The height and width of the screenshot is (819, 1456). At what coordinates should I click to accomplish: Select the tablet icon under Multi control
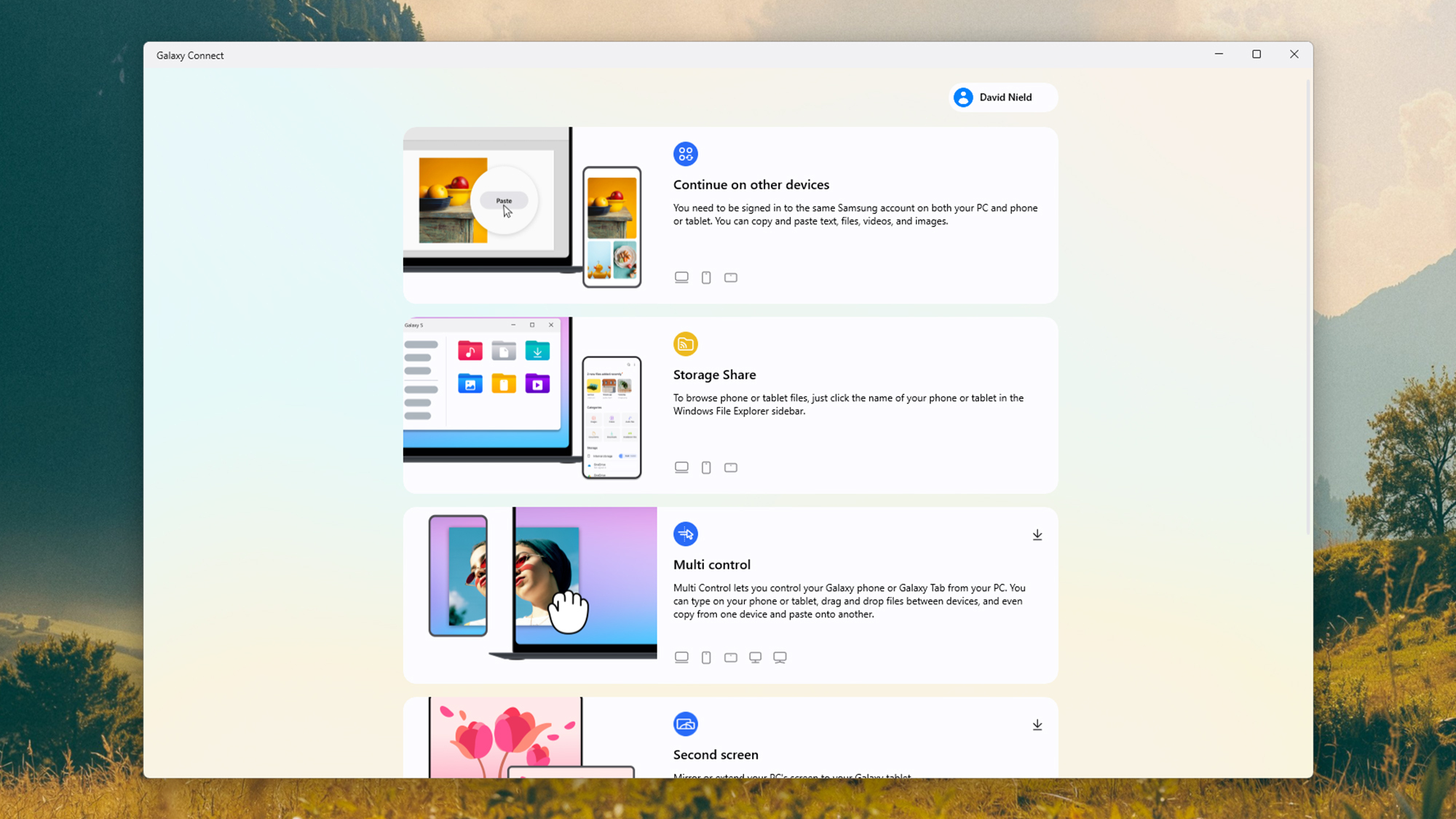click(x=730, y=657)
